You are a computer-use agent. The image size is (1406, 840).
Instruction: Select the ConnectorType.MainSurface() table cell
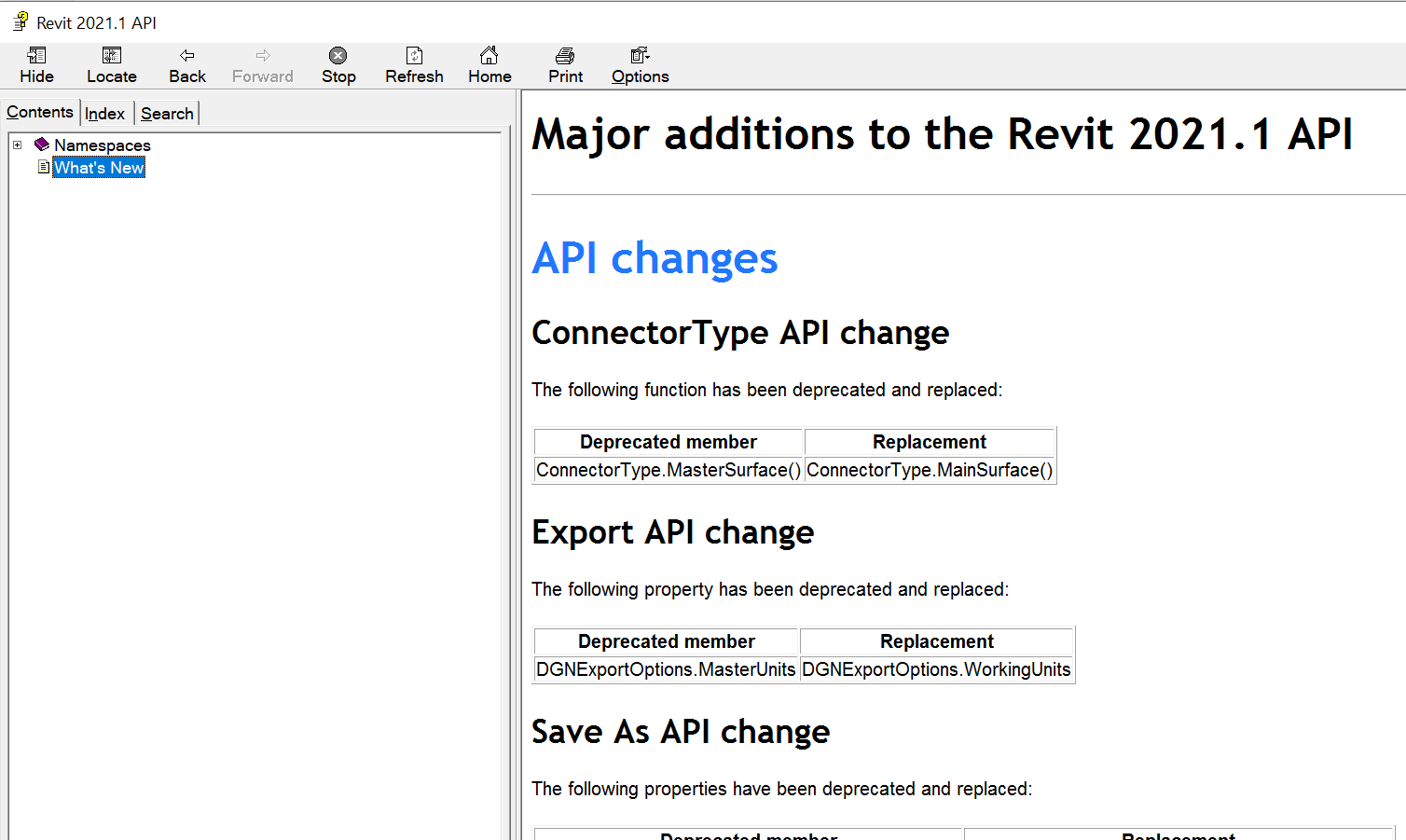(x=929, y=470)
